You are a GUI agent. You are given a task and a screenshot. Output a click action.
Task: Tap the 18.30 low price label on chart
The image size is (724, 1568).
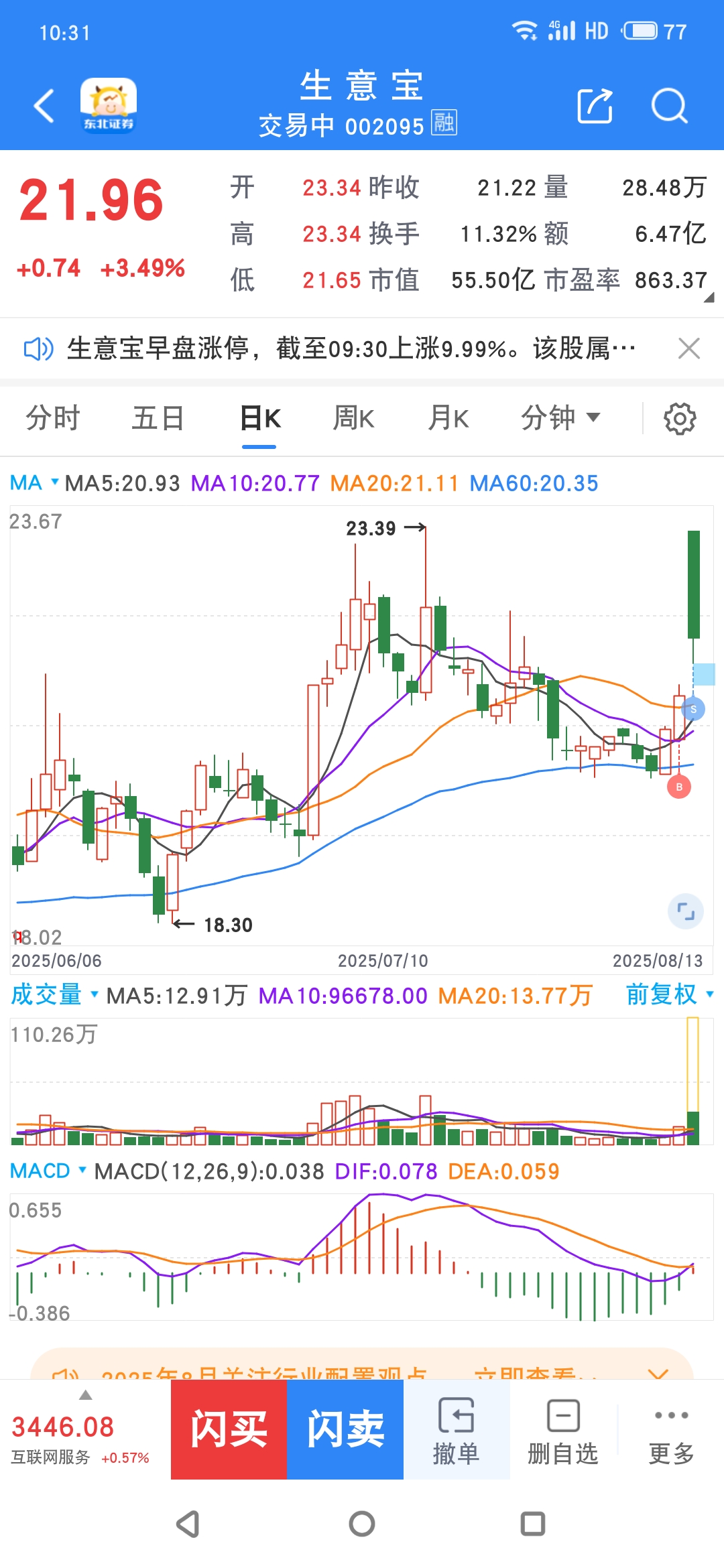tap(228, 925)
